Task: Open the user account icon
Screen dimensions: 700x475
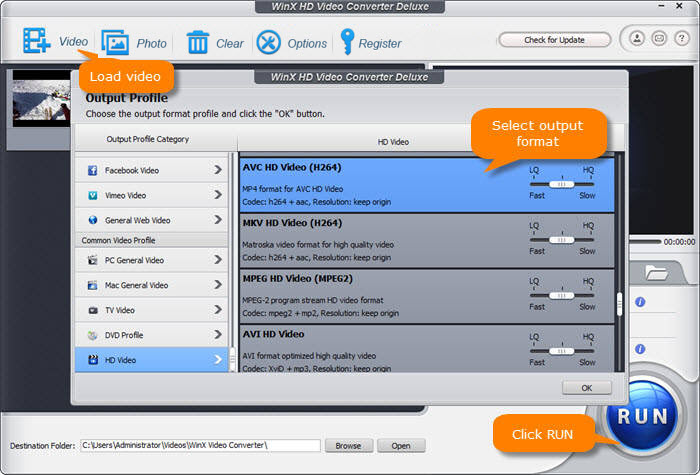Action: point(637,38)
